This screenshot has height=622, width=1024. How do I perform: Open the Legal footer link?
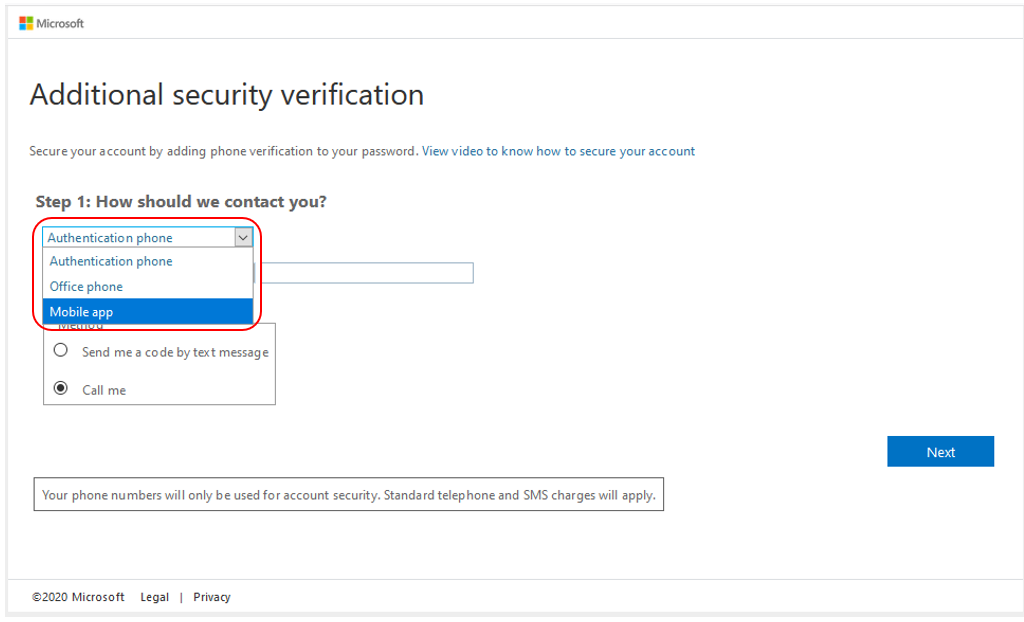click(155, 597)
